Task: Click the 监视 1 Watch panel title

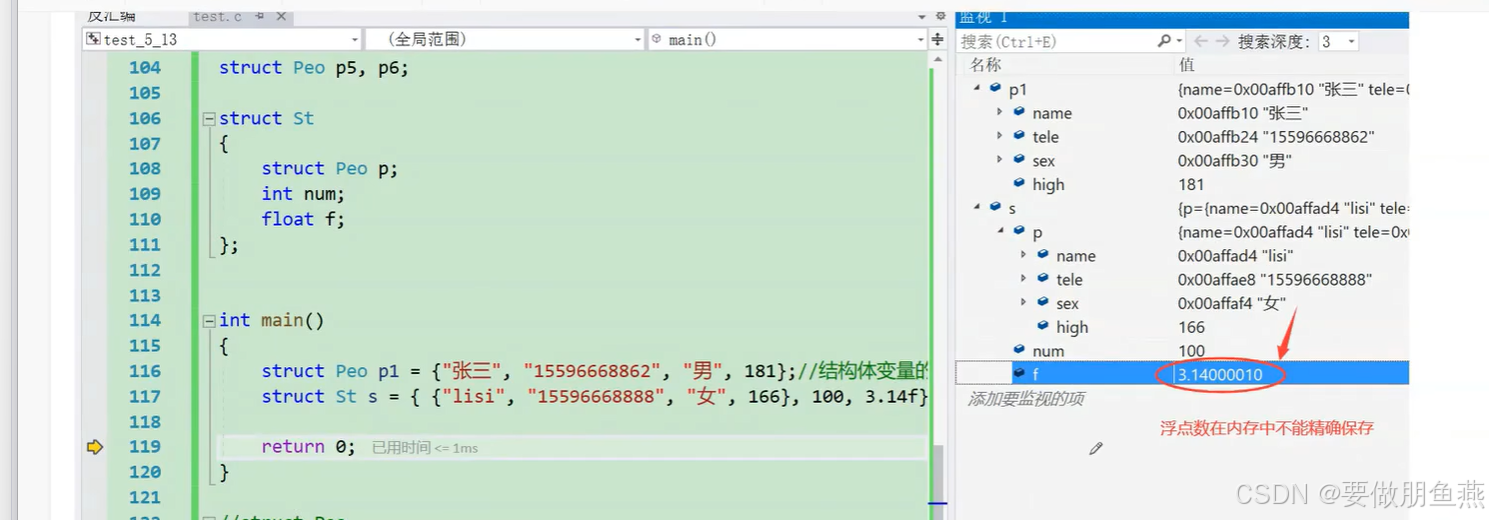Action: 983,18
